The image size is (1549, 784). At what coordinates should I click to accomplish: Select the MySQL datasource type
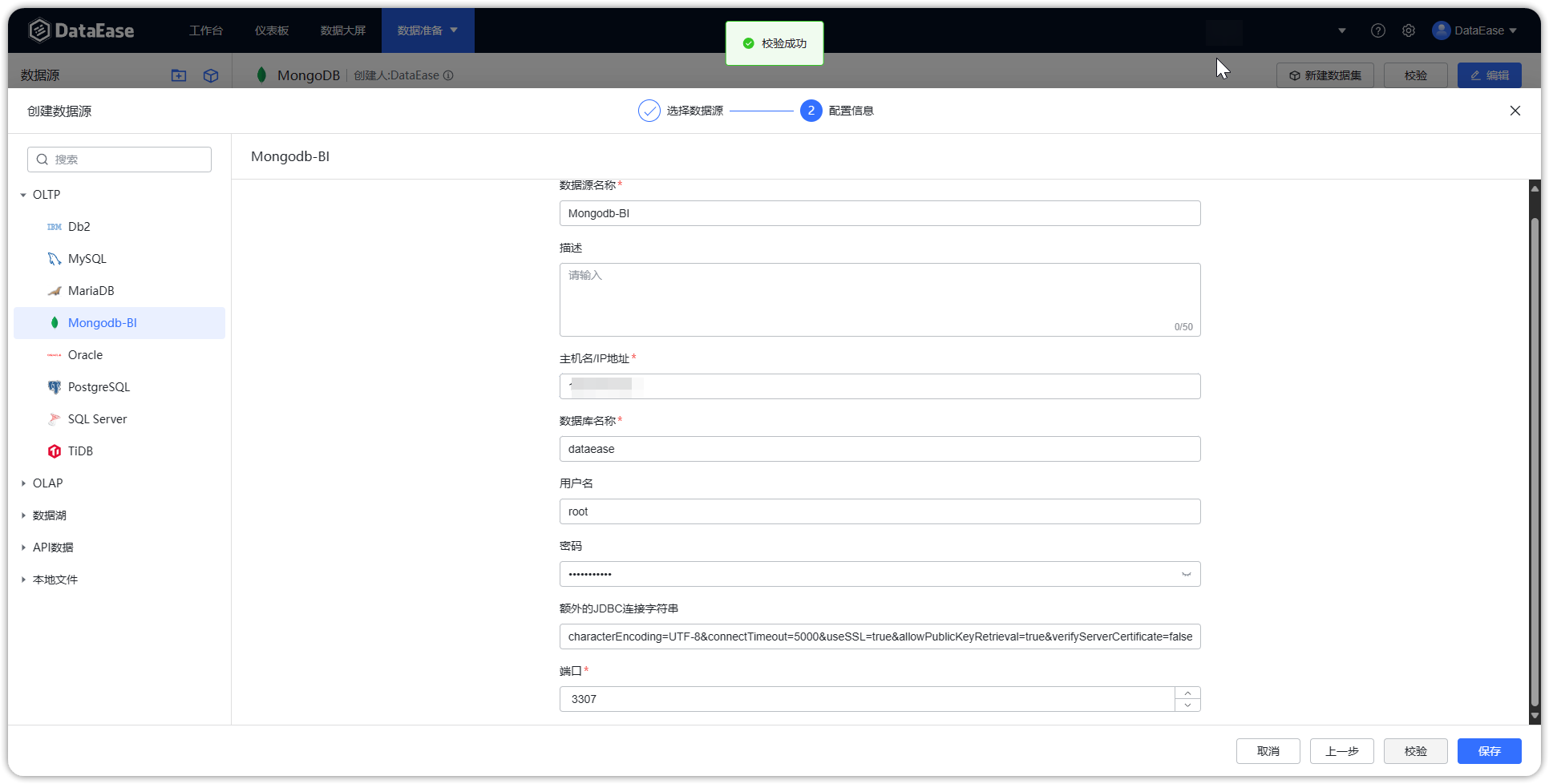pyautogui.click(x=87, y=258)
